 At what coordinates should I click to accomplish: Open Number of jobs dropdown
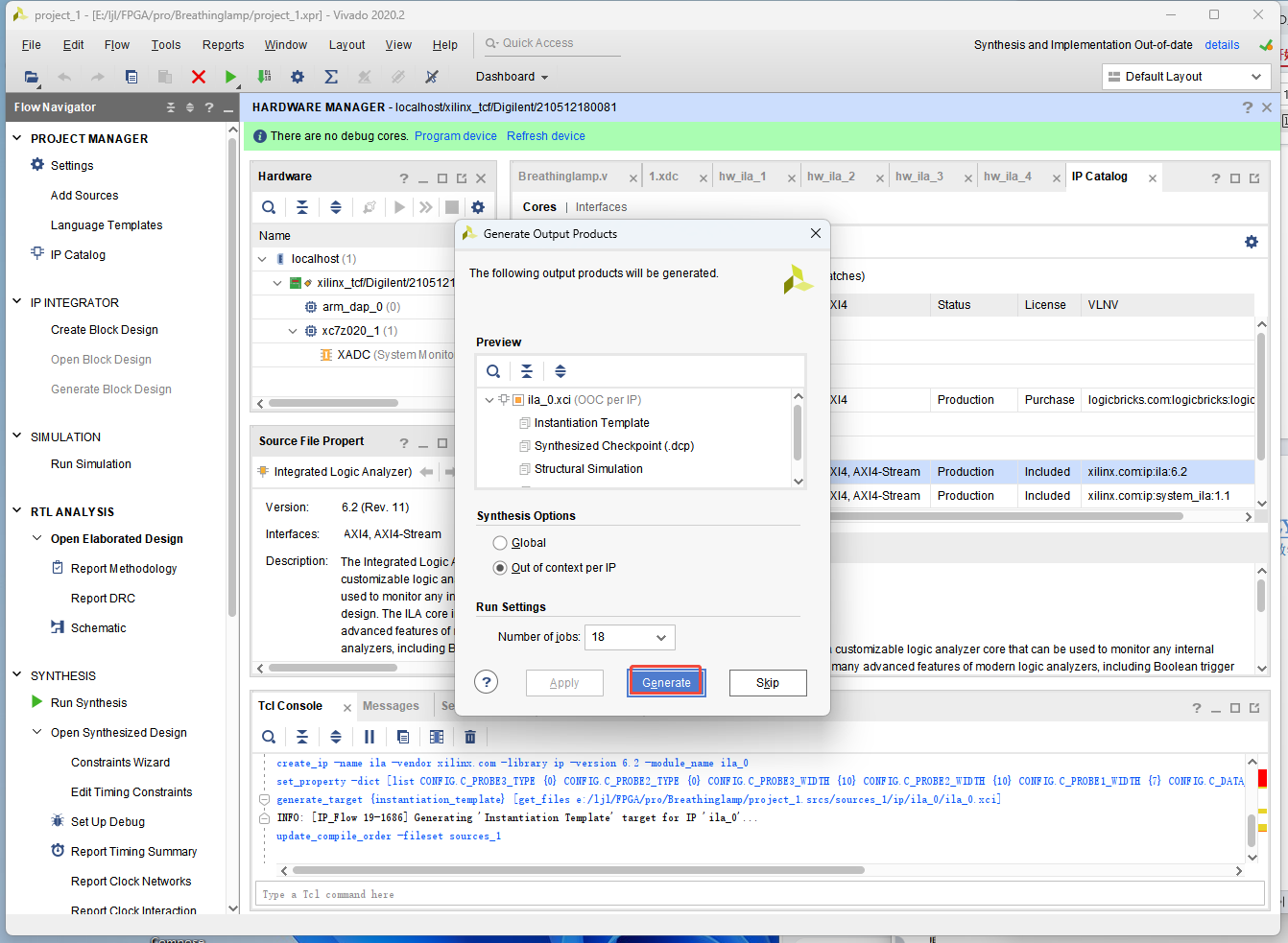coord(629,637)
